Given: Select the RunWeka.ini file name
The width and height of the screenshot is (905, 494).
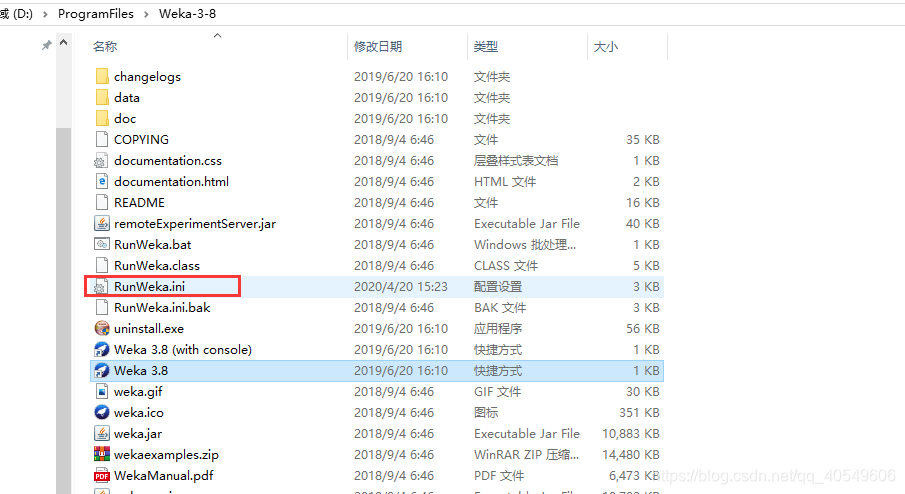Looking at the screenshot, I should pyautogui.click(x=149, y=287).
